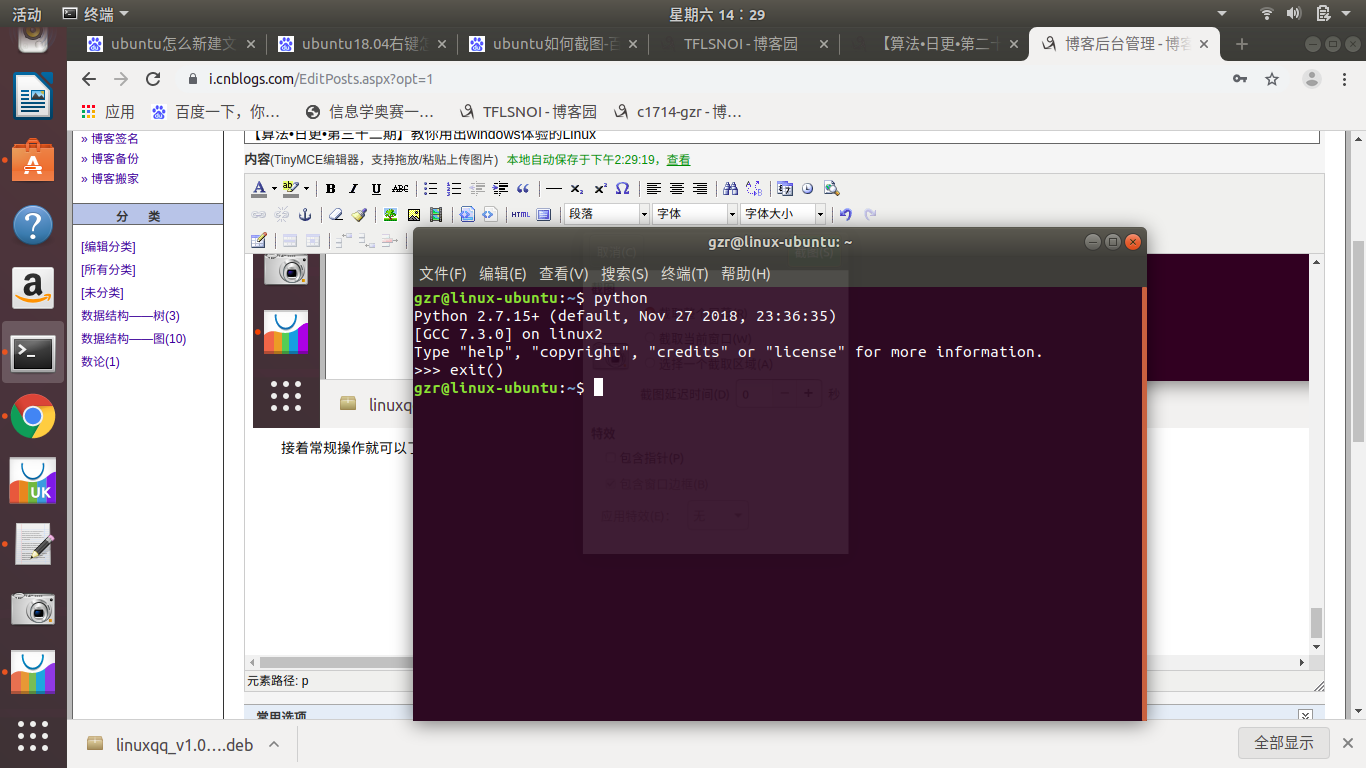
Task: Open terminal 编辑(E) menu
Action: (503, 274)
